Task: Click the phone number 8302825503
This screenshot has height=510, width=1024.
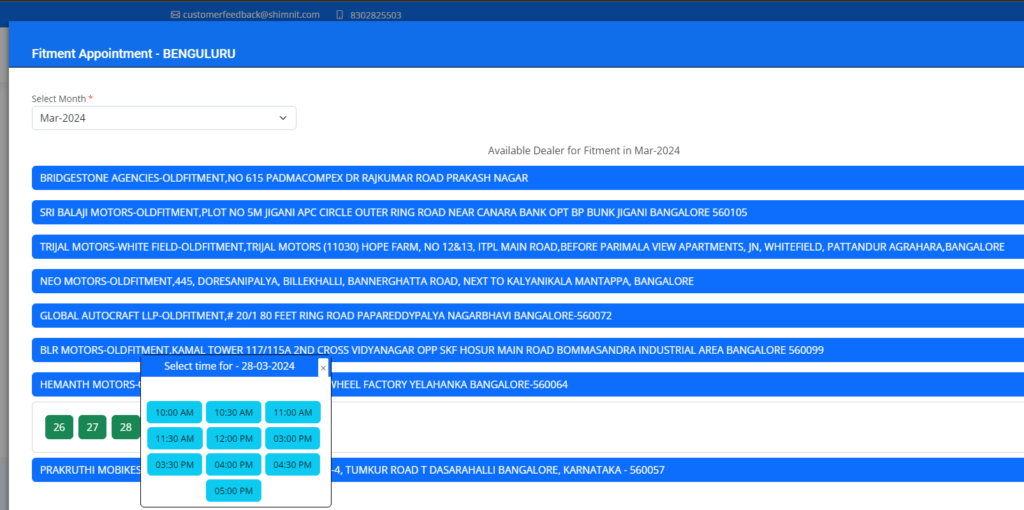Action: pyautogui.click(x=376, y=15)
